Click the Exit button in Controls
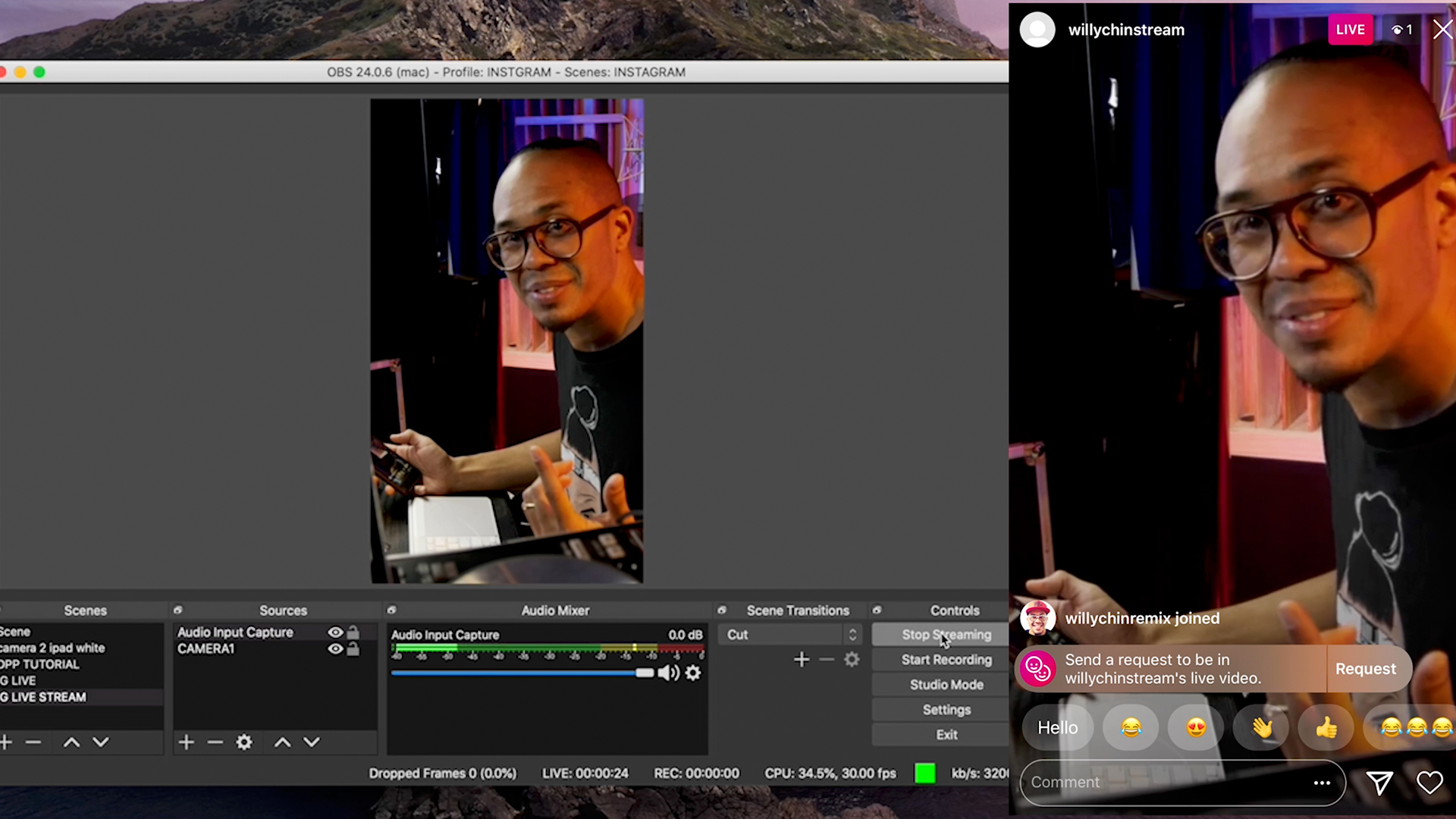This screenshot has height=819, width=1456. pyautogui.click(x=940, y=735)
